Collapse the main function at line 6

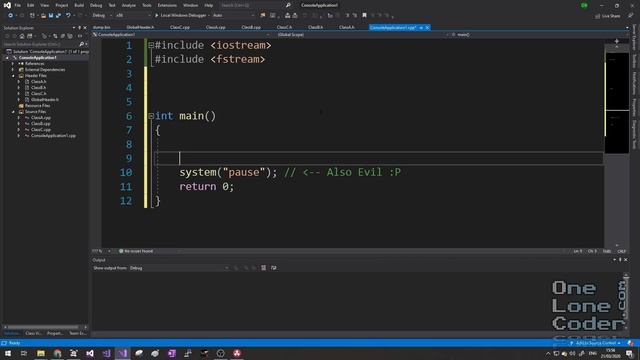[151, 116]
